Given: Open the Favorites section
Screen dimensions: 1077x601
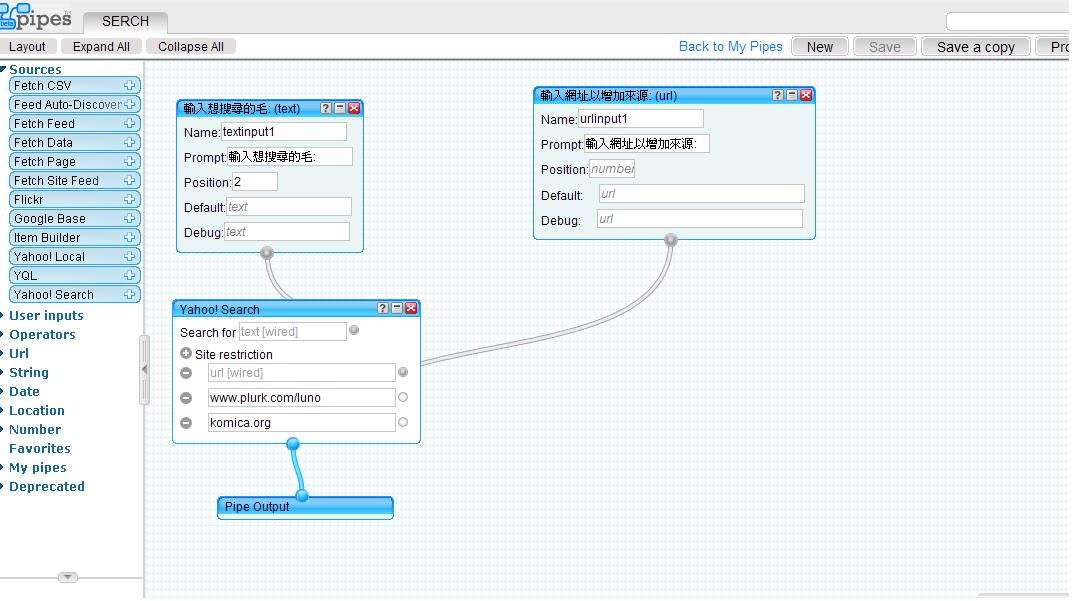Looking at the screenshot, I should pos(40,449).
